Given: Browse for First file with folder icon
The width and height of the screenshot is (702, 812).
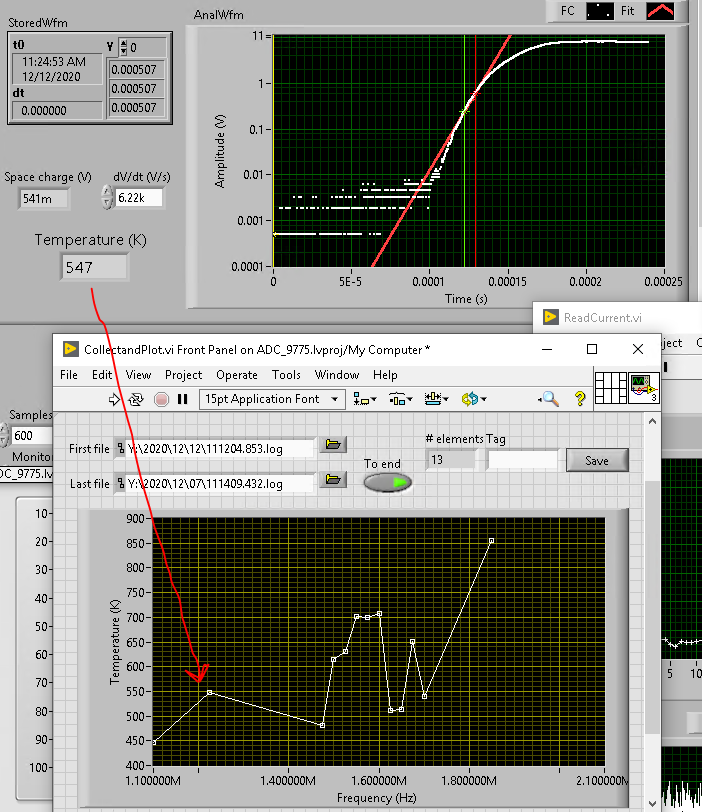Looking at the screenshot, I should pyautogui.click(x=333, y=445).
